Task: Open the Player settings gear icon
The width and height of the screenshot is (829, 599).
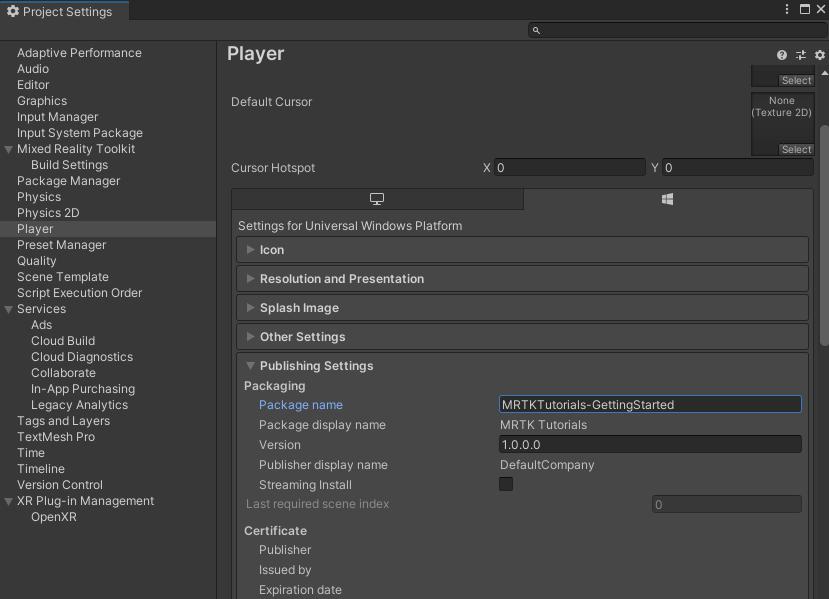Action: tap(819, 55)
